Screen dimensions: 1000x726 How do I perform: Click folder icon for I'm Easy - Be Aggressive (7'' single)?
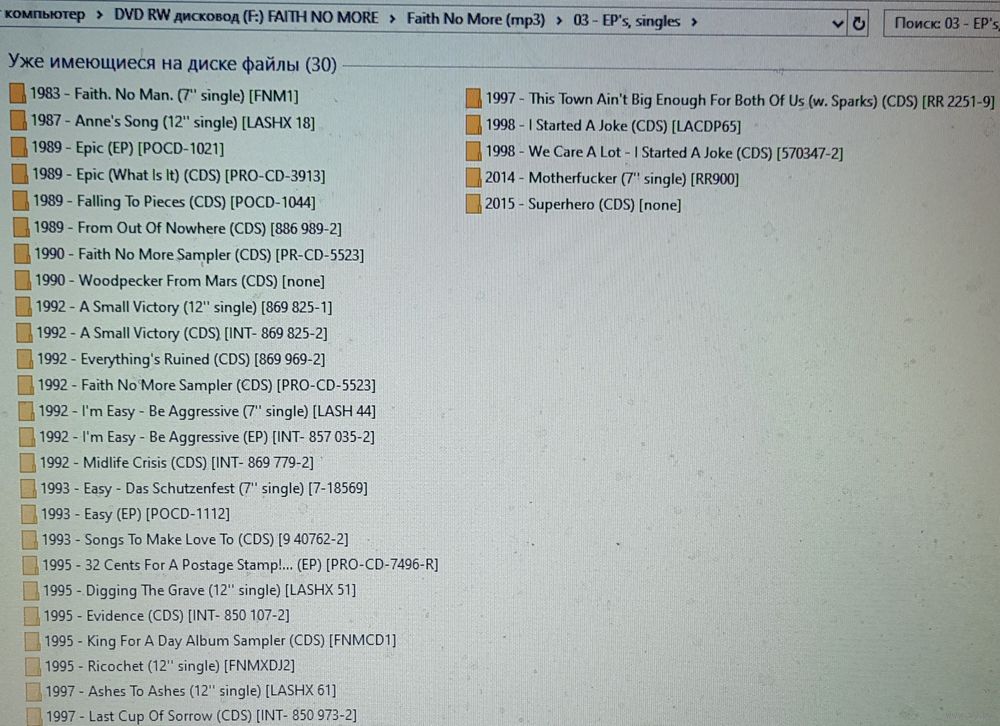click(x=26, y=411)
